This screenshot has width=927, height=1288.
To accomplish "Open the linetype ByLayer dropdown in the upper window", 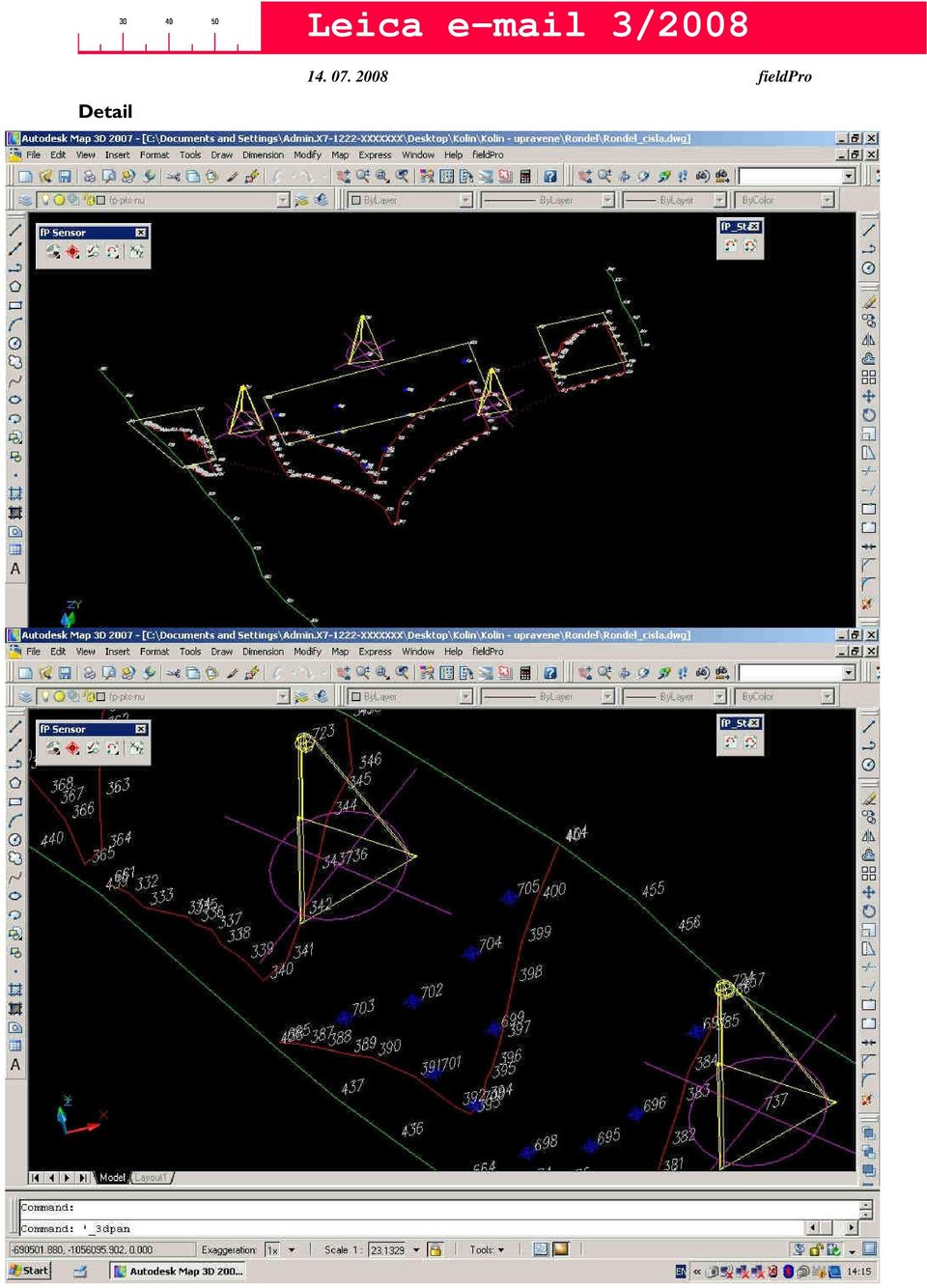I will tap(608, 200).
